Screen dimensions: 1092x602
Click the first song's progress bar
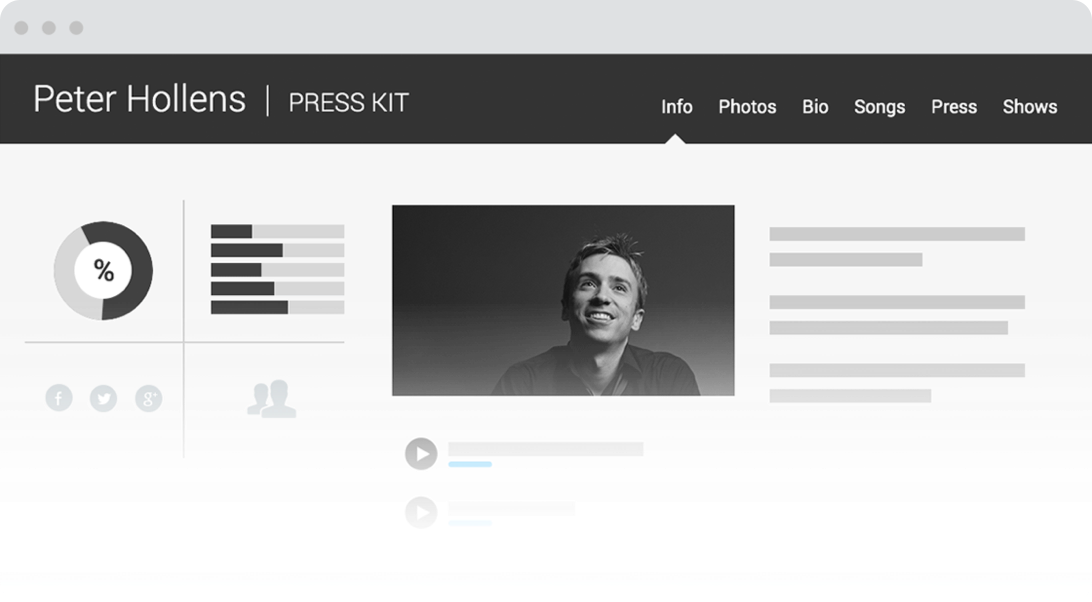[470, 464]
